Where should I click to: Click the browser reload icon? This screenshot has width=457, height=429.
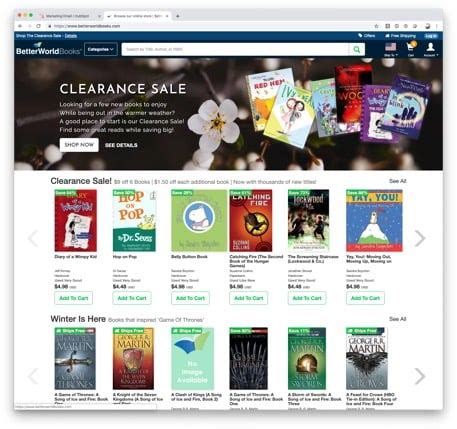[39, 26]
